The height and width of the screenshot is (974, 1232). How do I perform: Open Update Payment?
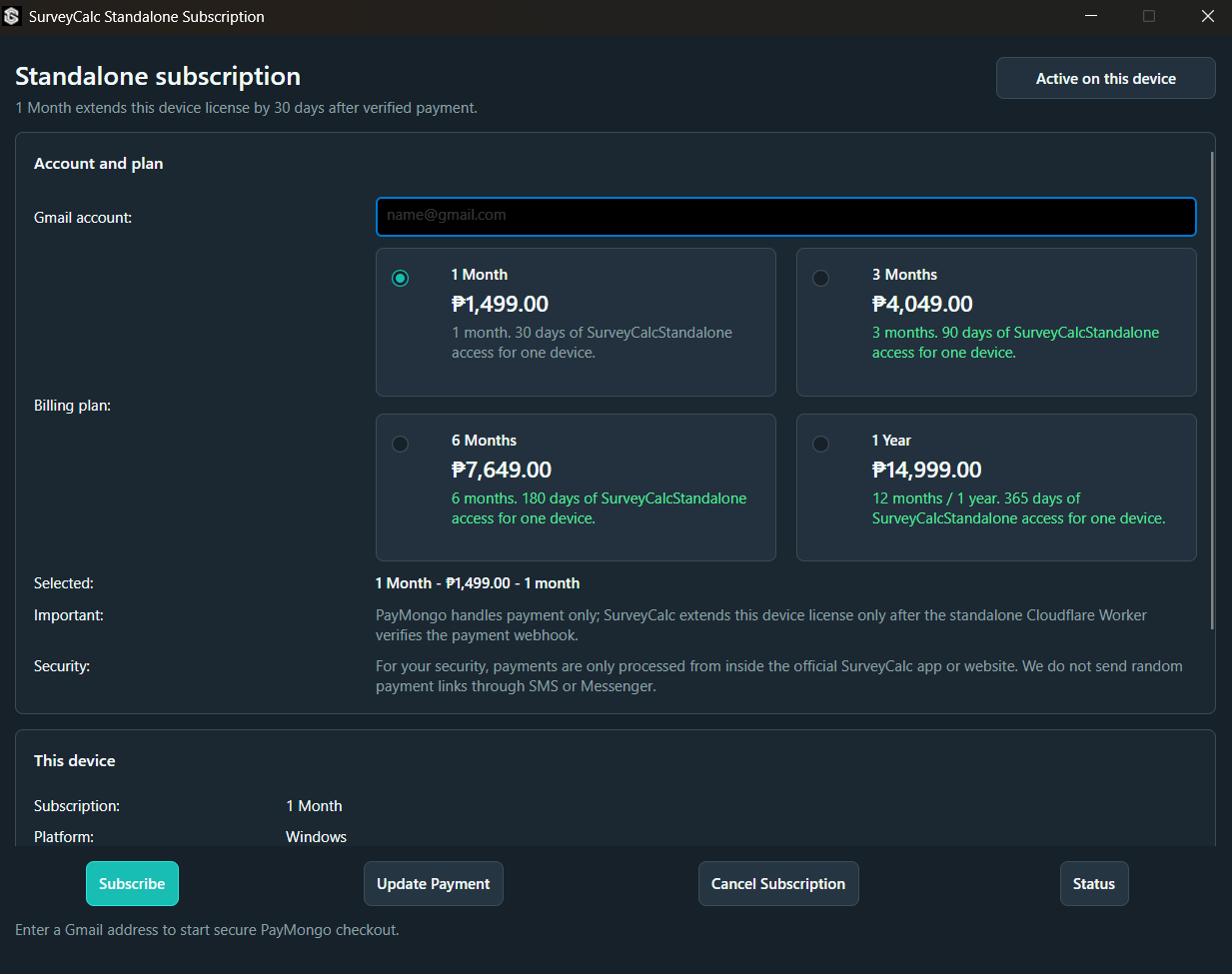(x=434, y=884)
